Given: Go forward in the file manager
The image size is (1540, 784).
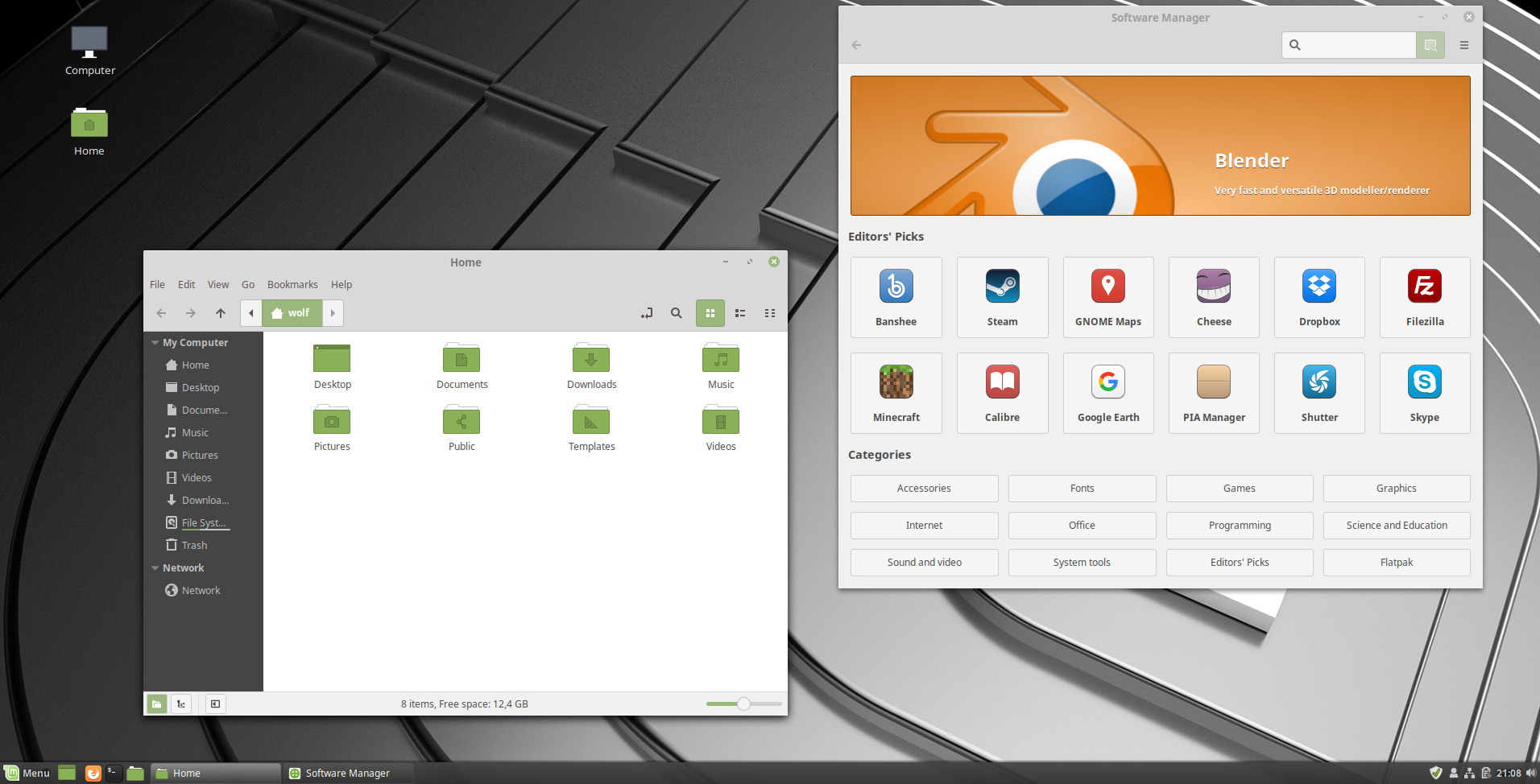Looking at the screenshot, I should [191, 313].
